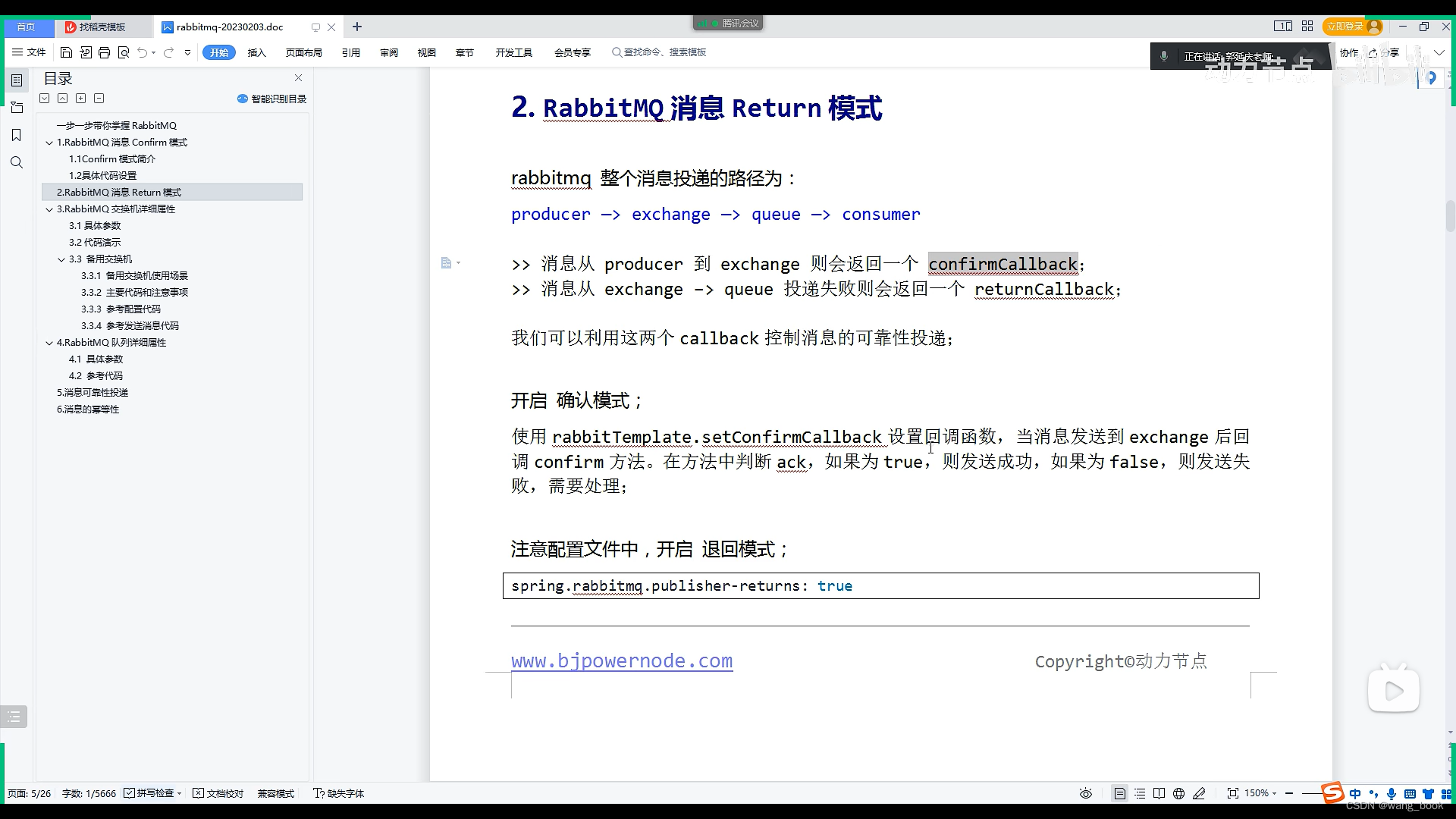Expand the toolbar overflow chevron next to Redo

187,52
